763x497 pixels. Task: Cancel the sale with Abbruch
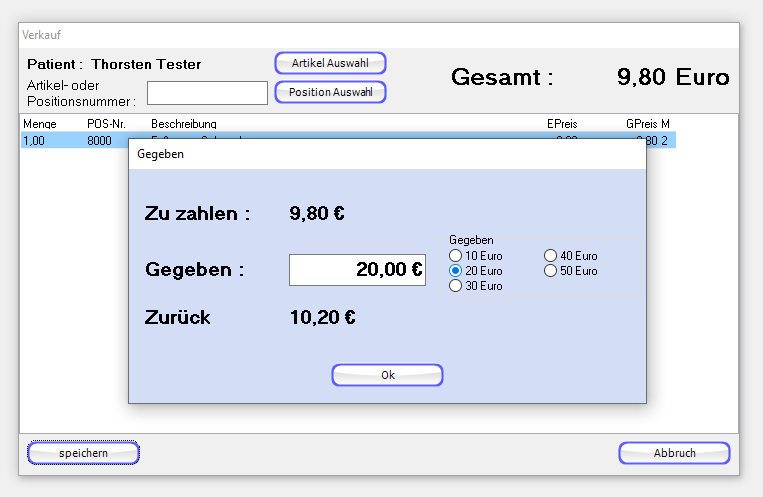(x=674, y=453)
